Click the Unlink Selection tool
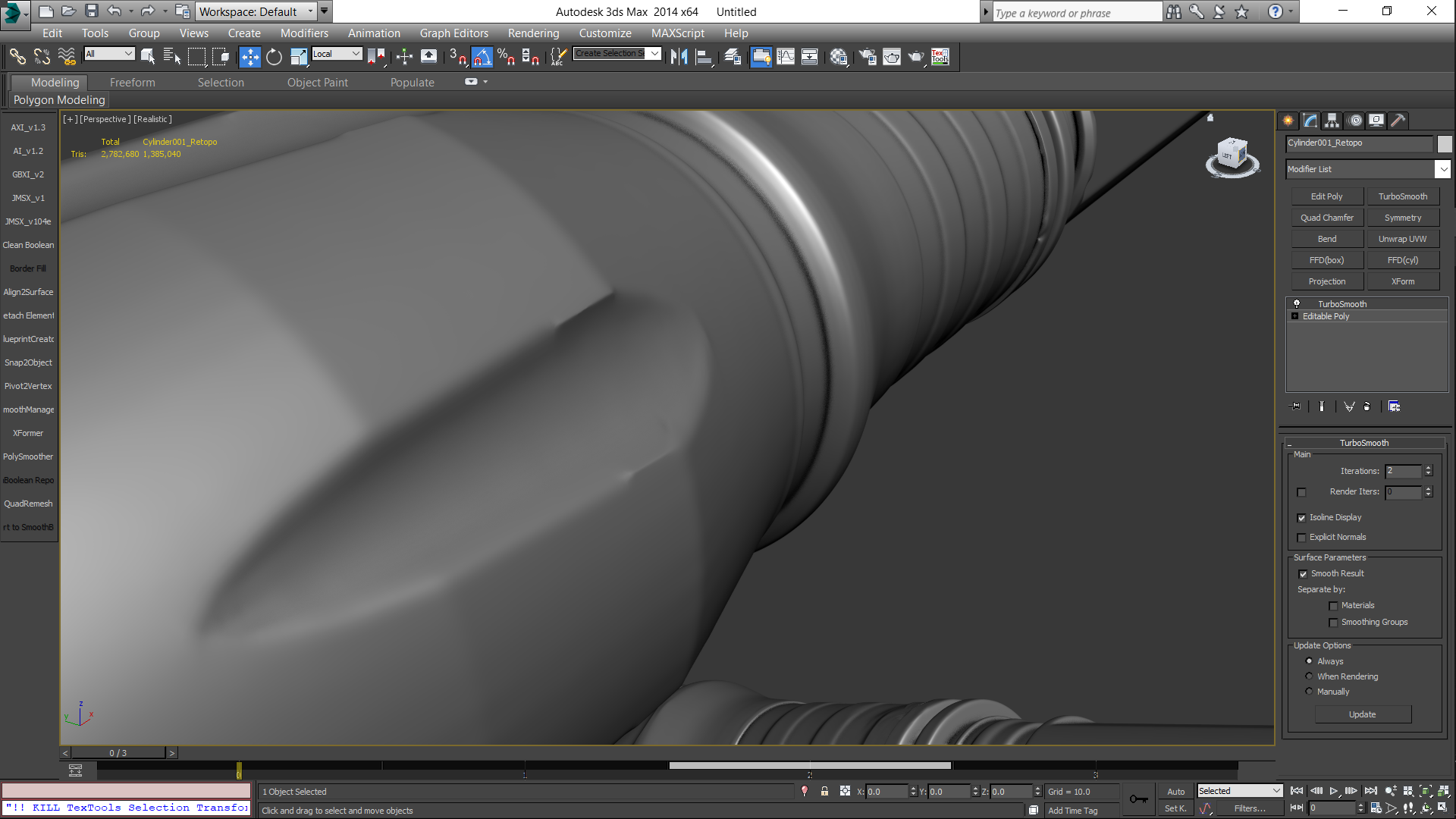 [42, 57]
